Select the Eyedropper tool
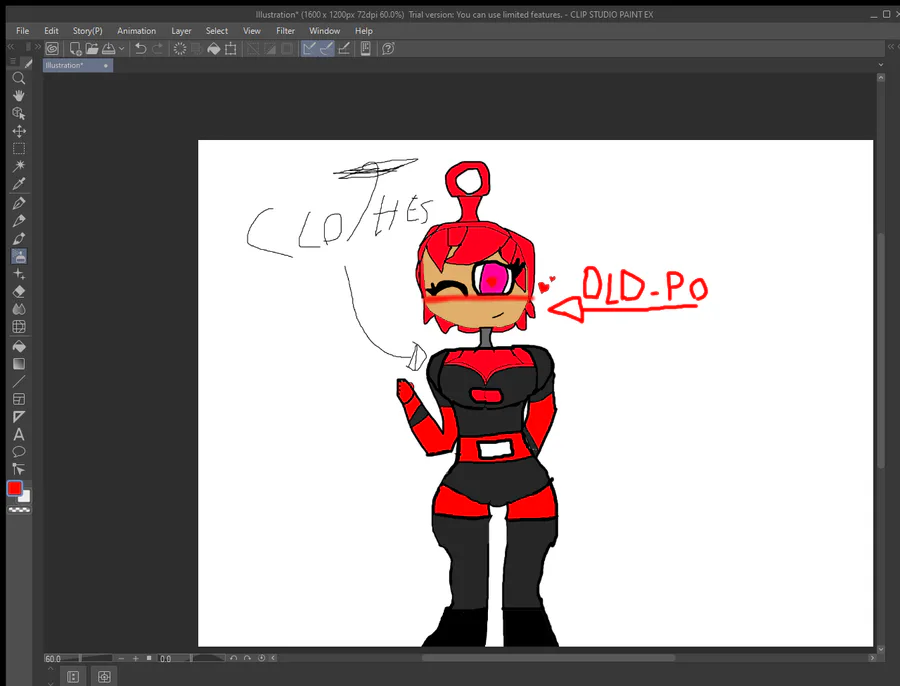The image size is (900, 686). click(19, 184)
